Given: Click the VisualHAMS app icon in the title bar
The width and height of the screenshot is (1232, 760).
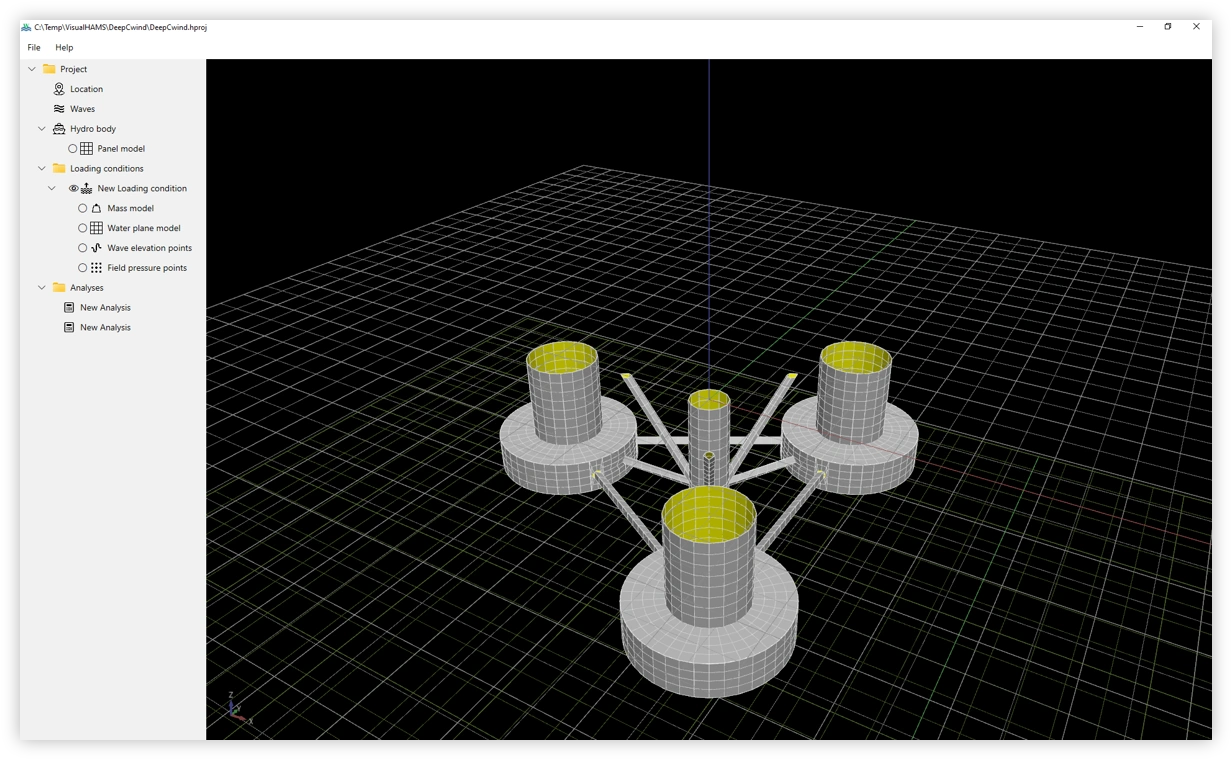Looking at the screenshot, I should pyautogui.click(x=26, y=27).
